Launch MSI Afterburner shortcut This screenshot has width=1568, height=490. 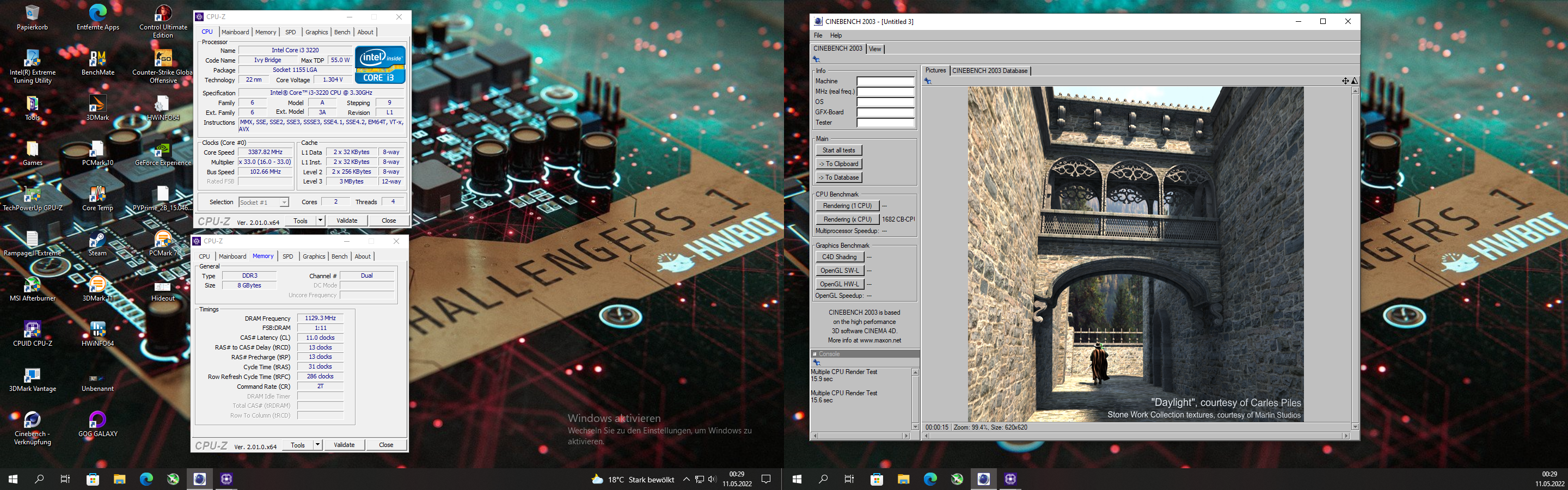(x=32, y=289)
